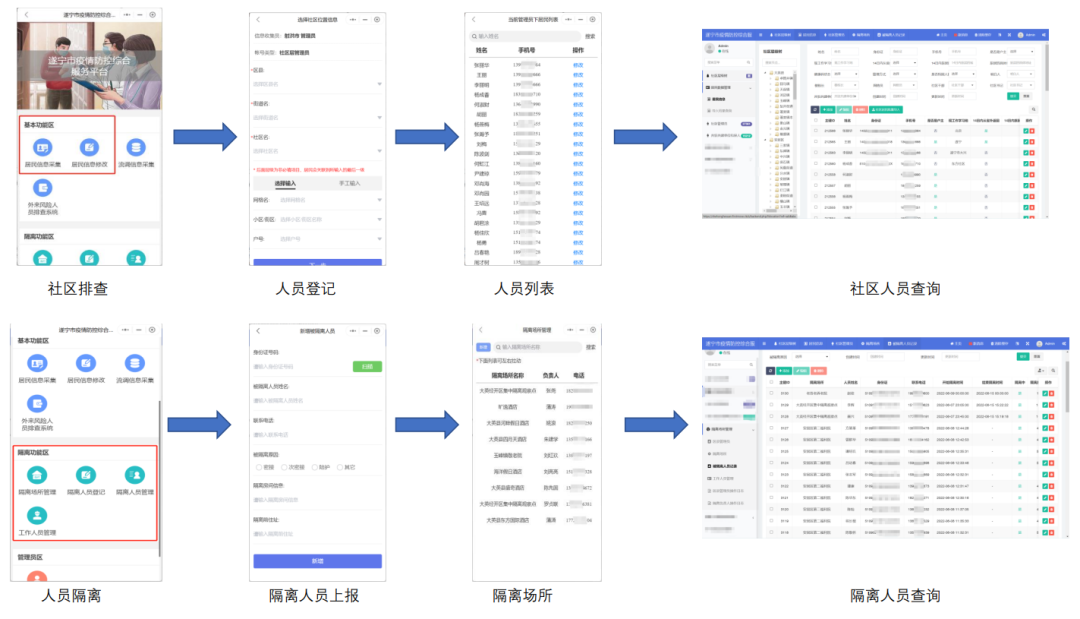The image size is (1080, 619).
Task: Open 隔离人员登记 icon
Action: coord(86,475)
